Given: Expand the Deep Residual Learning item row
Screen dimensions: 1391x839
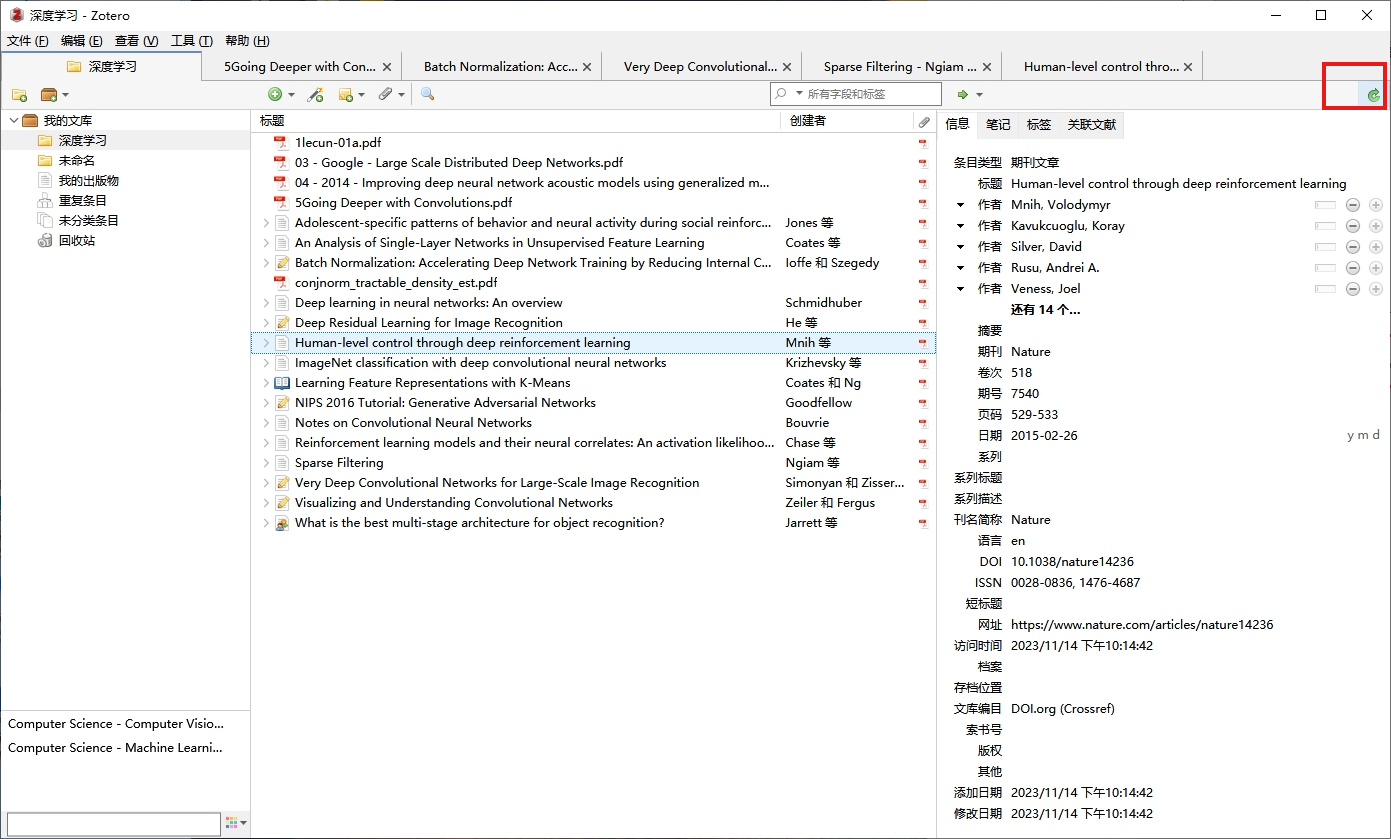Looking at the screenshot, I should pyautogui.click(x=266, y=323).
